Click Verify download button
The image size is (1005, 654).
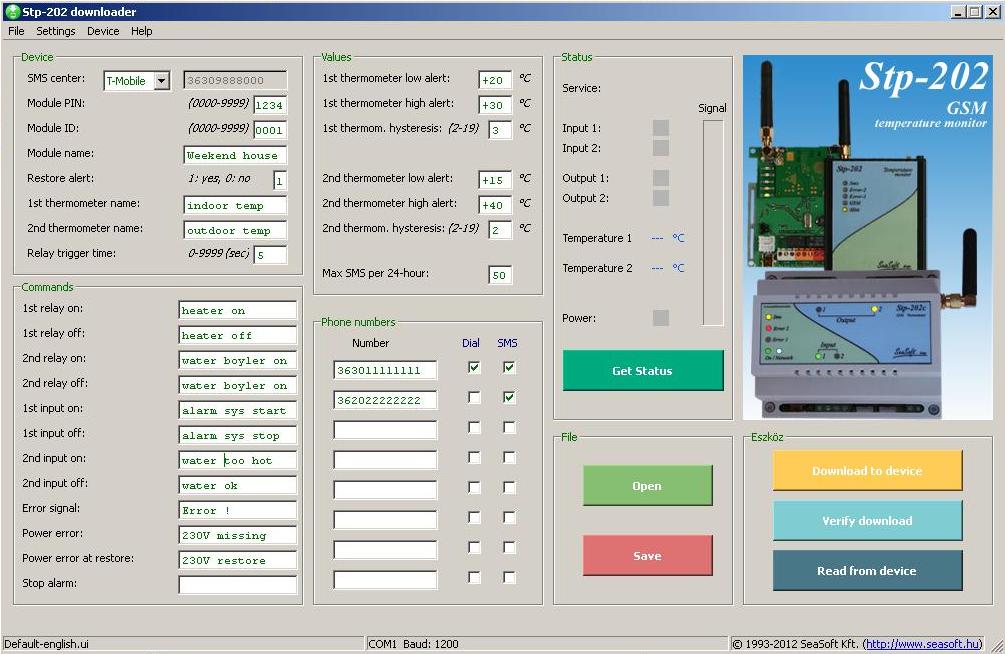(x=867, y=521)
